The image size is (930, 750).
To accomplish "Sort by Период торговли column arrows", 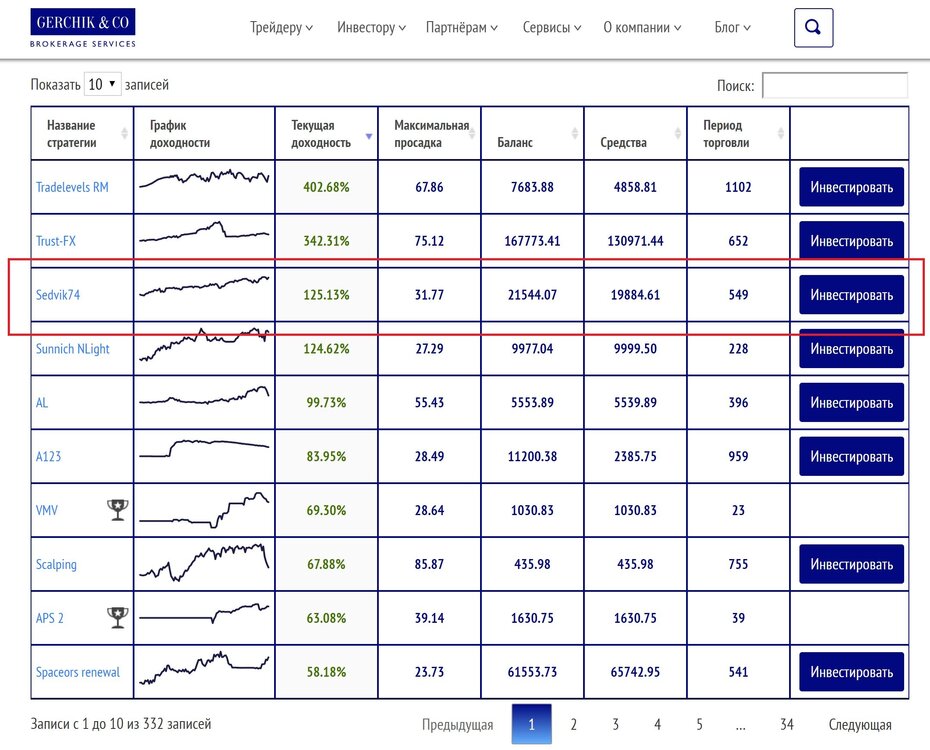I will pos(781,133).
